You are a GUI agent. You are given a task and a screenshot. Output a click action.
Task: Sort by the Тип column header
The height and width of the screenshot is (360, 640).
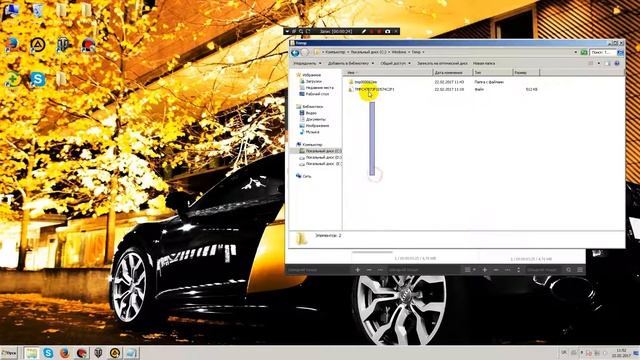493,73
